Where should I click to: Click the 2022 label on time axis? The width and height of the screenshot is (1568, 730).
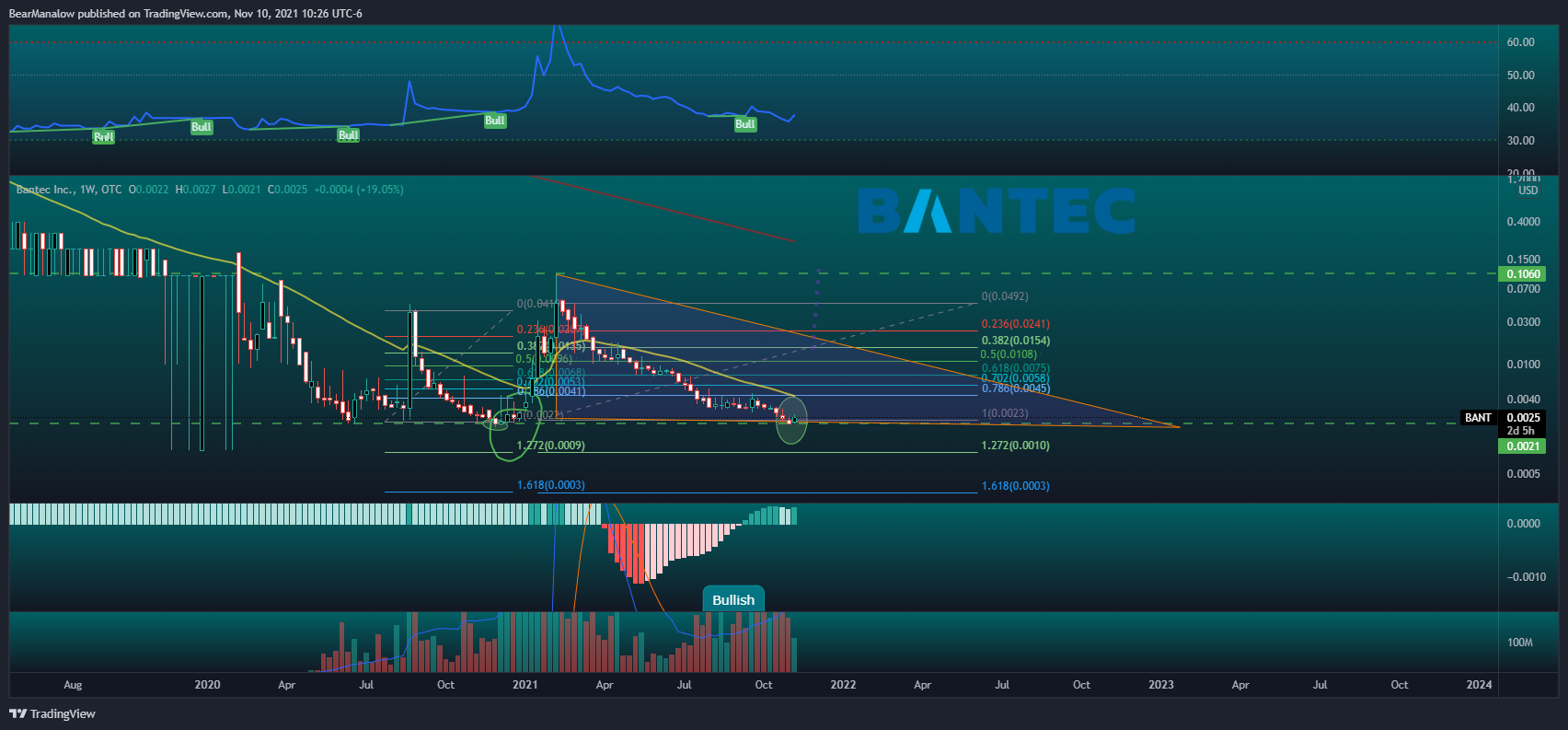(843, 685)
